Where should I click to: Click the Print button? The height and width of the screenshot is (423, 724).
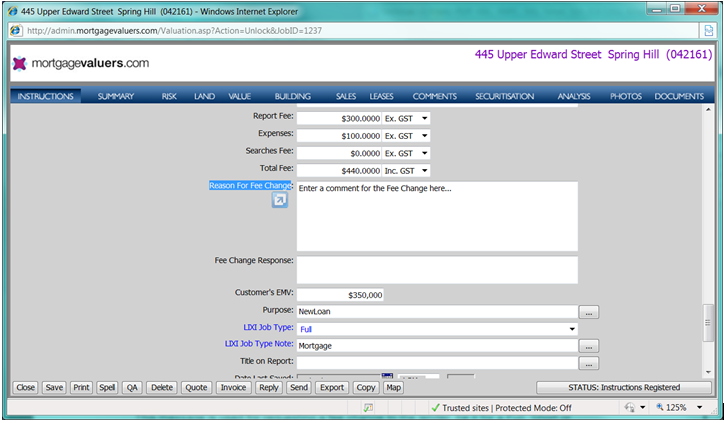81,387
